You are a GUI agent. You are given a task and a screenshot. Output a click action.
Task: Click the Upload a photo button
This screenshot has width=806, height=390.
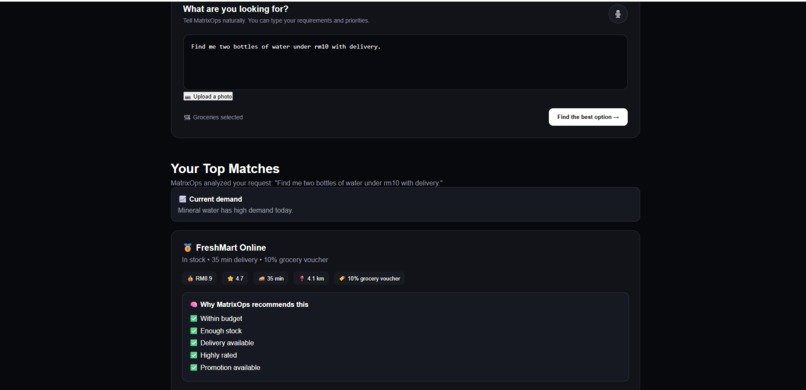click(208, 96)
